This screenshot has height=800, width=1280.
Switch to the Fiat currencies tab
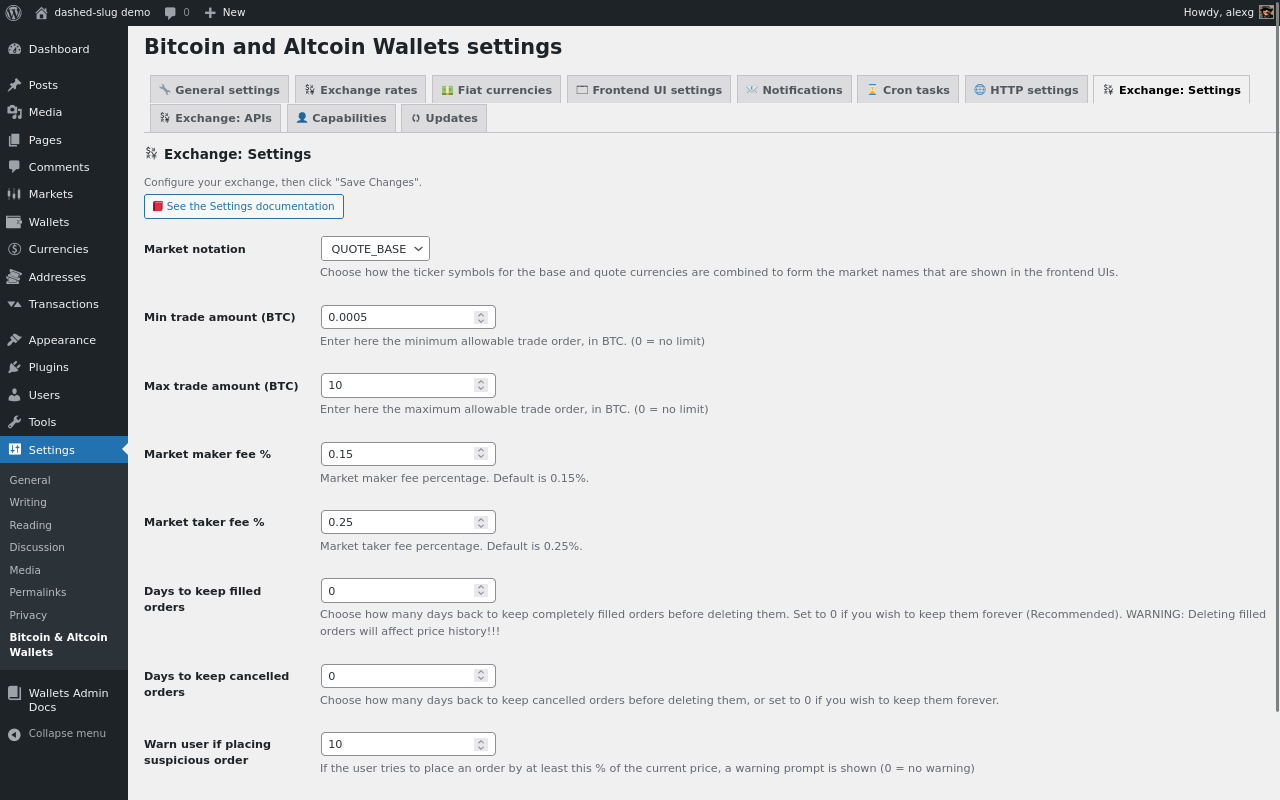(496, 89)
